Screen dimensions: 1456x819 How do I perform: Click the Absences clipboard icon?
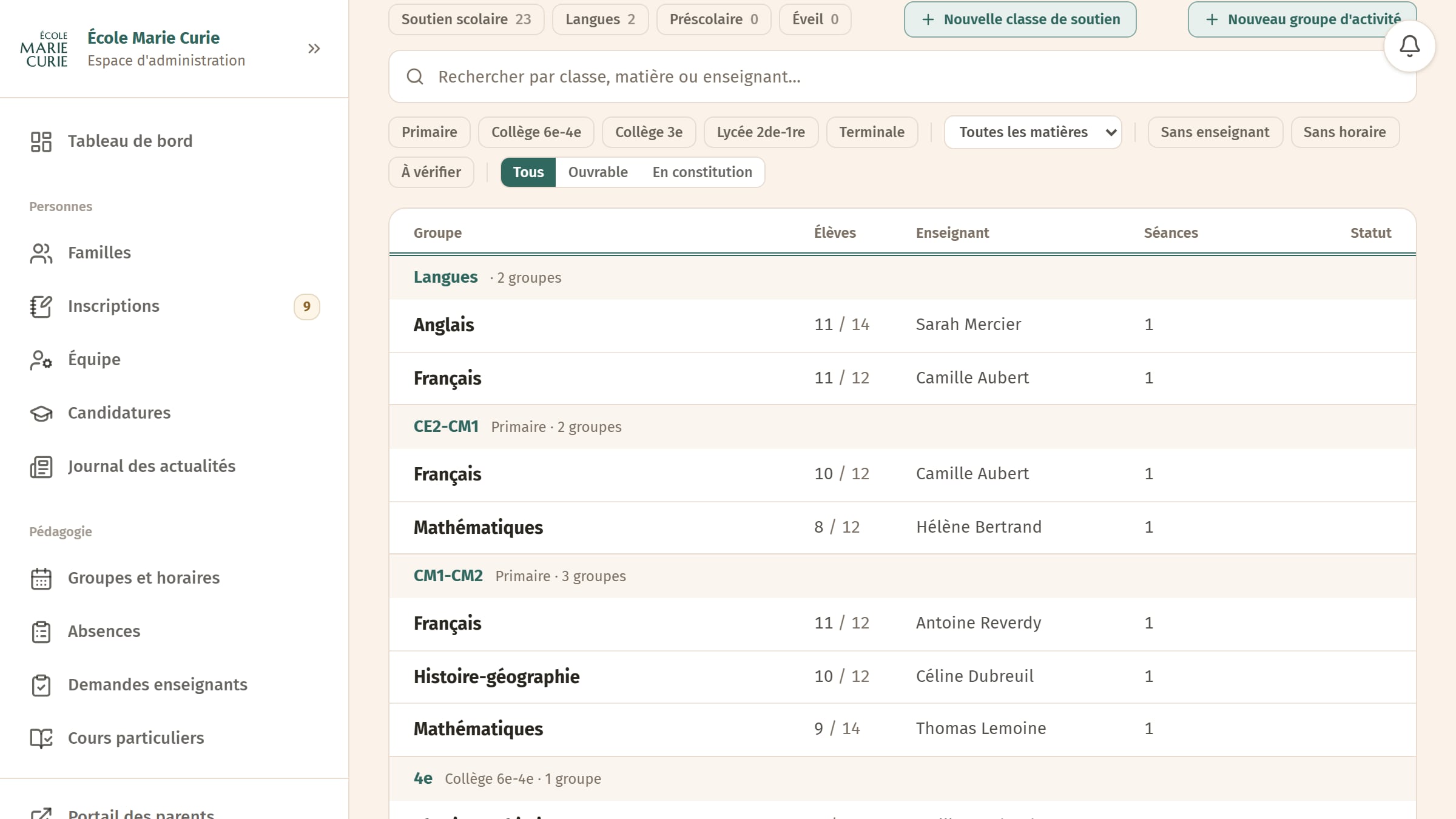click(41, 632)
